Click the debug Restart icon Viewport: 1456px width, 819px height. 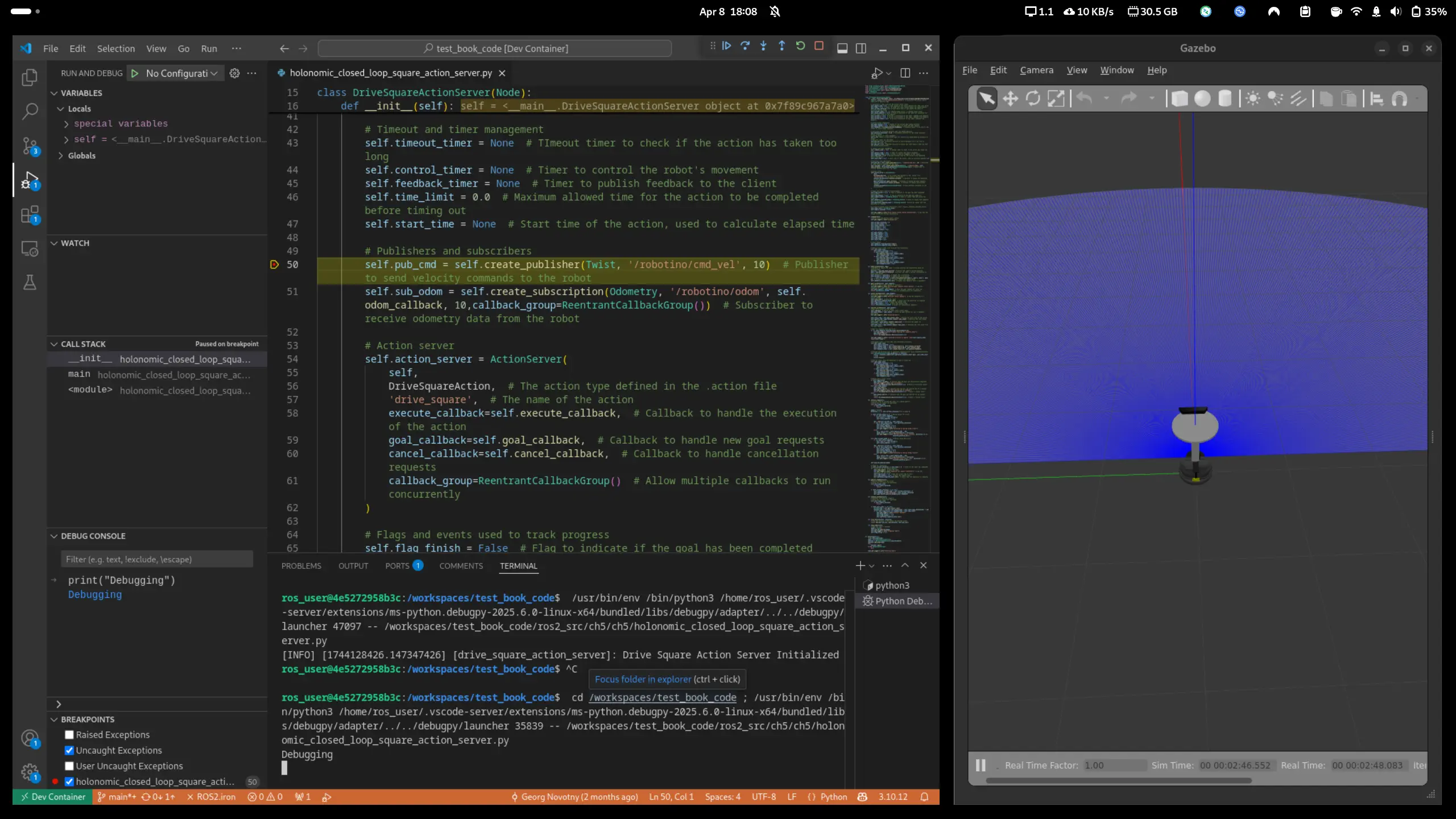click(x=800, y=47)
